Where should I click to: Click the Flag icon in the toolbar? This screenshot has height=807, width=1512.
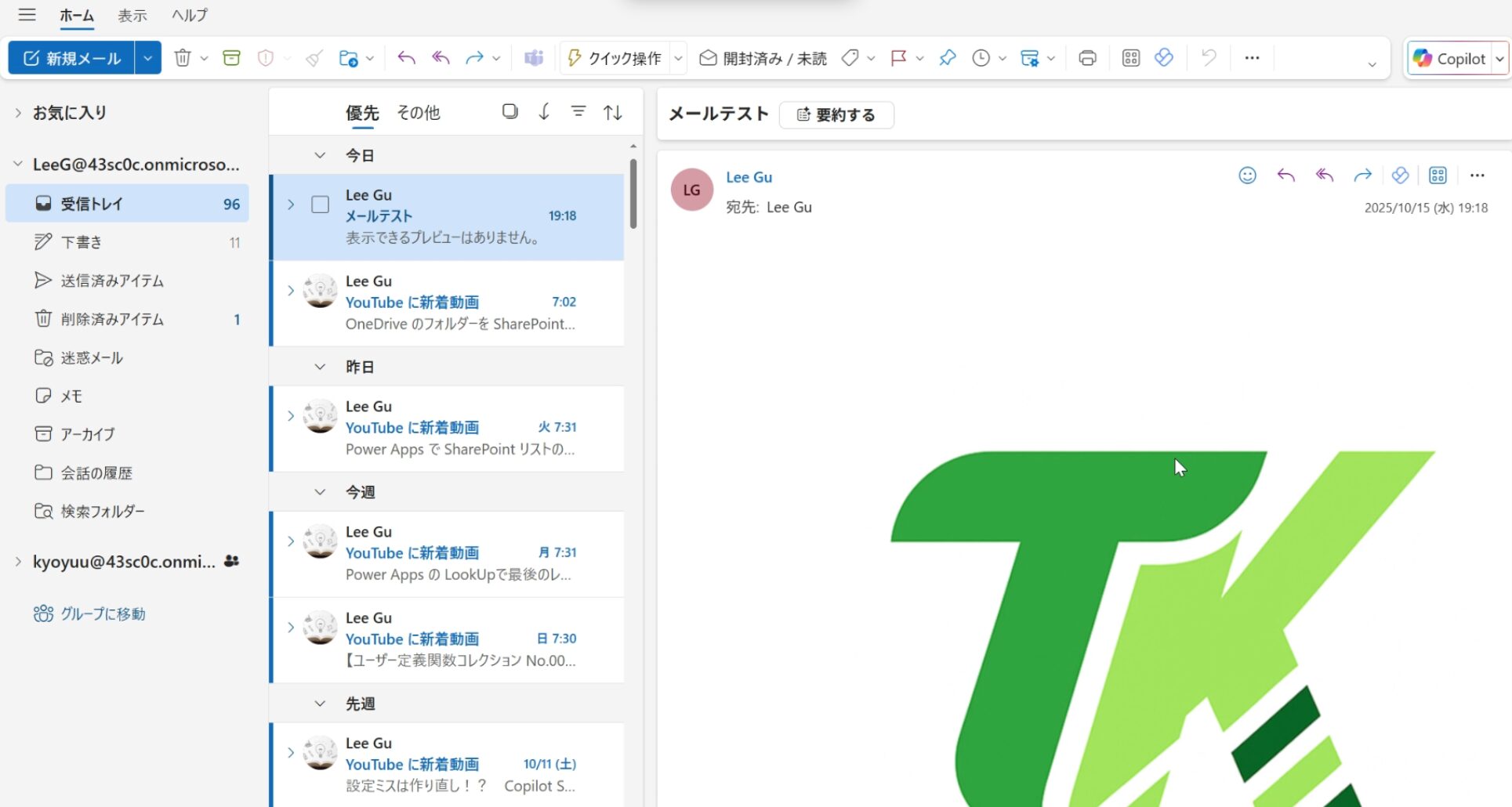[x=898, y=58]
